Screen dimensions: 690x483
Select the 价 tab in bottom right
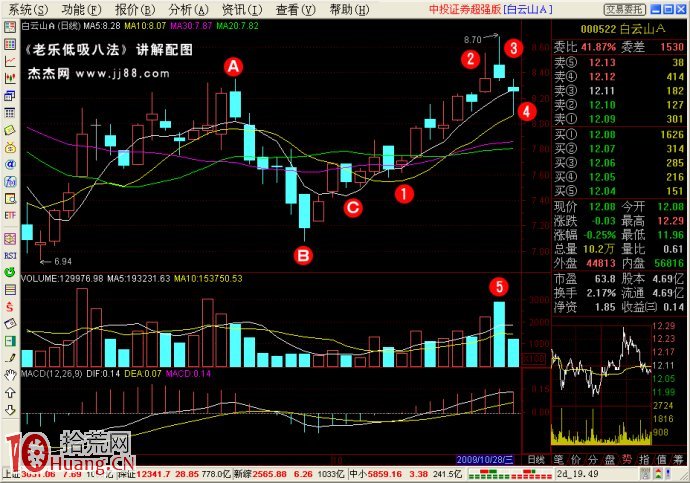[x=576, y=460]
